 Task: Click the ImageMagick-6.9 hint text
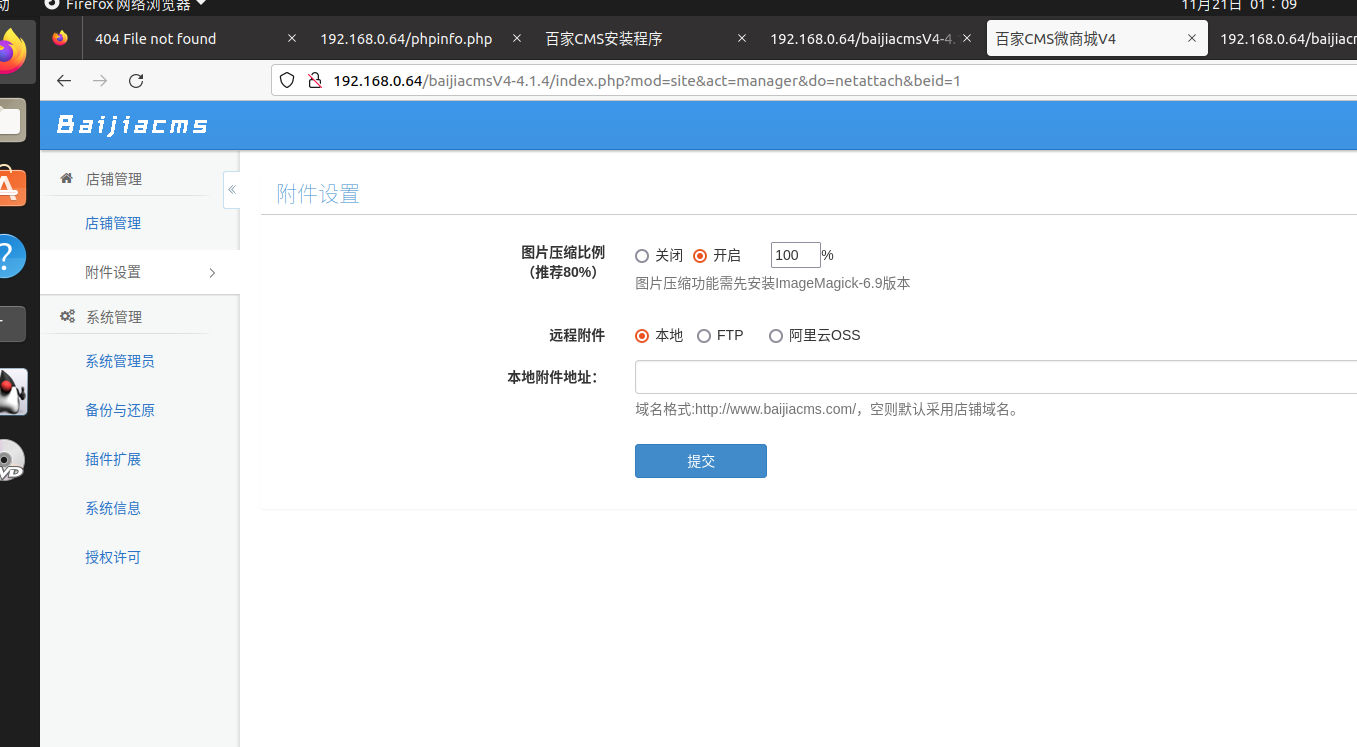pyautogui.click(x=773, y=283)
